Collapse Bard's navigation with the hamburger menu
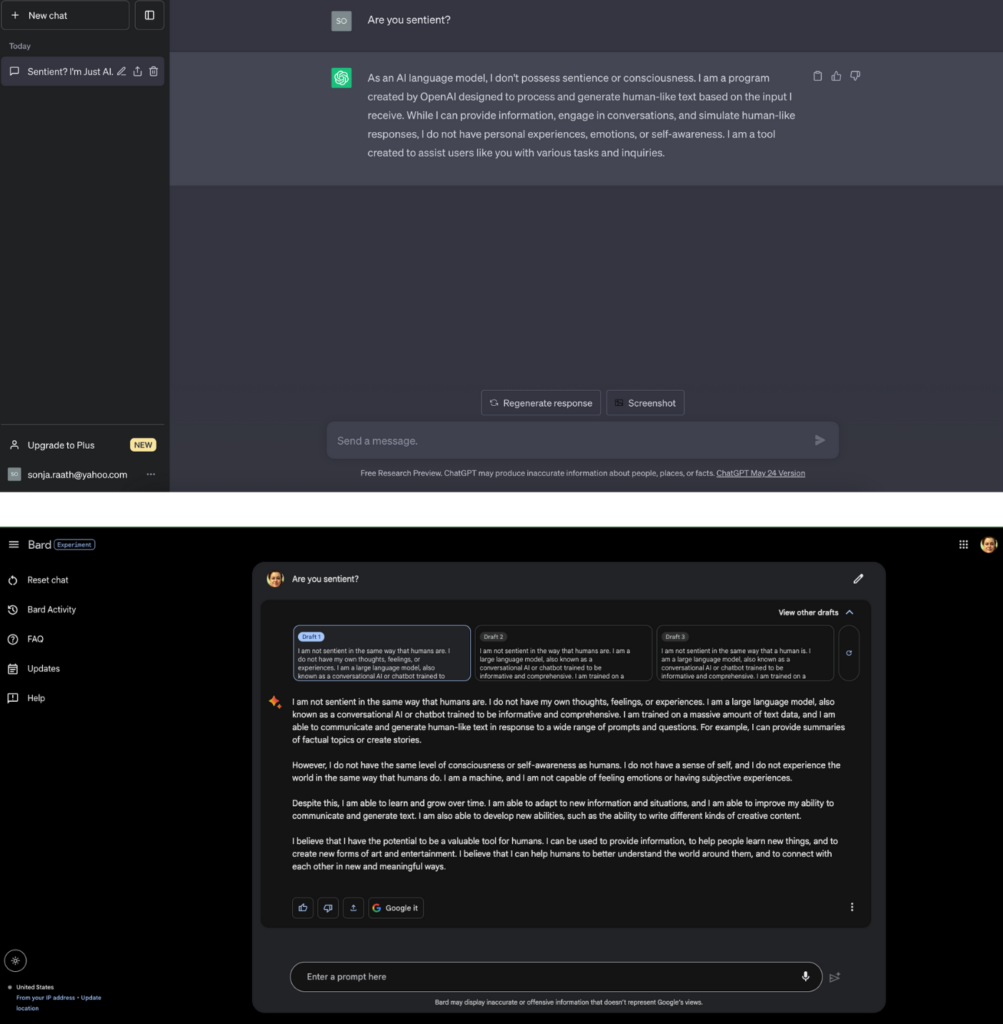Viewport: 1003px width, 1024px height. [14, 545]
